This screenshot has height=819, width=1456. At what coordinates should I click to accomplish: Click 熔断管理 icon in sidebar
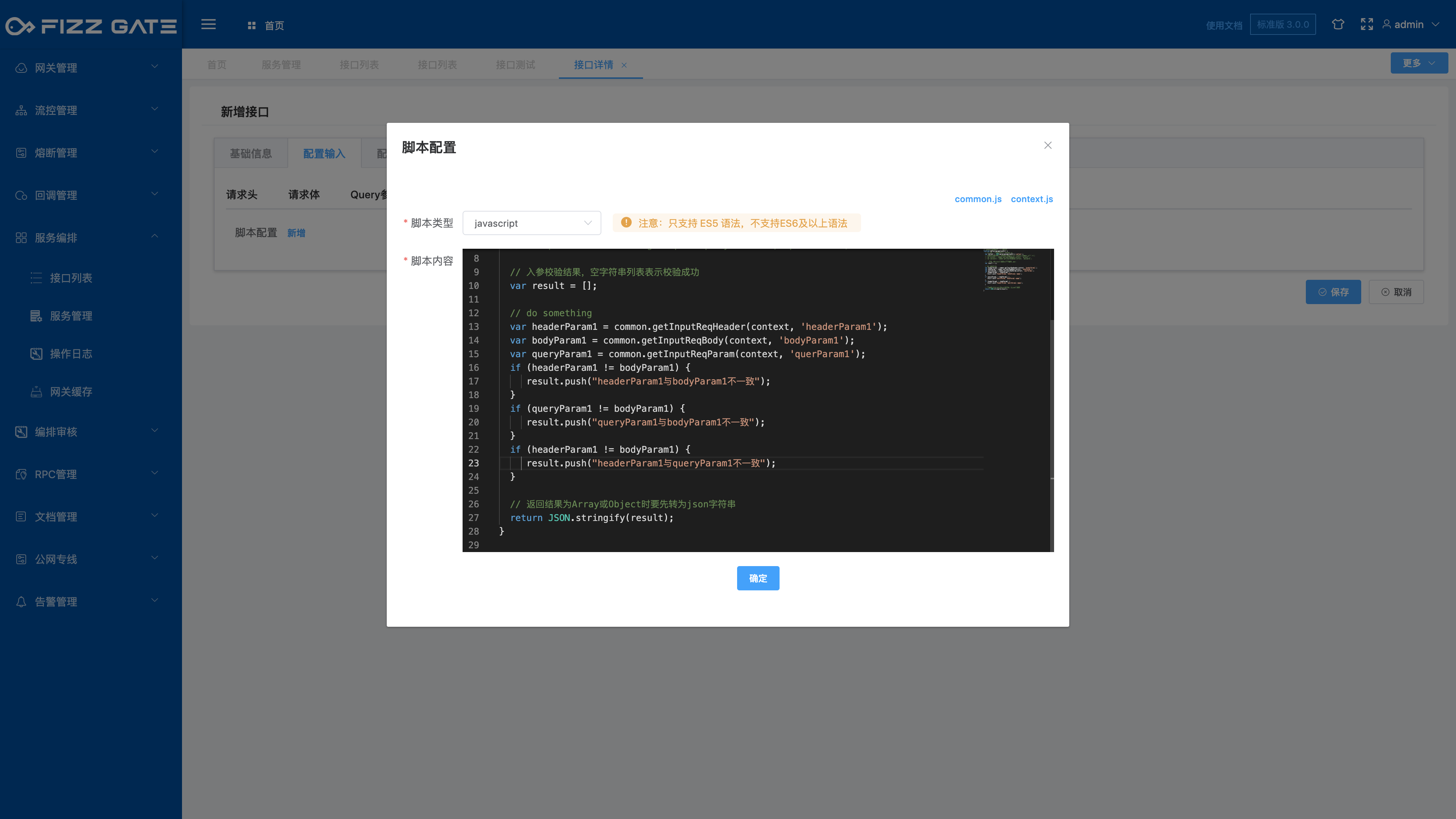coord(21,152)
